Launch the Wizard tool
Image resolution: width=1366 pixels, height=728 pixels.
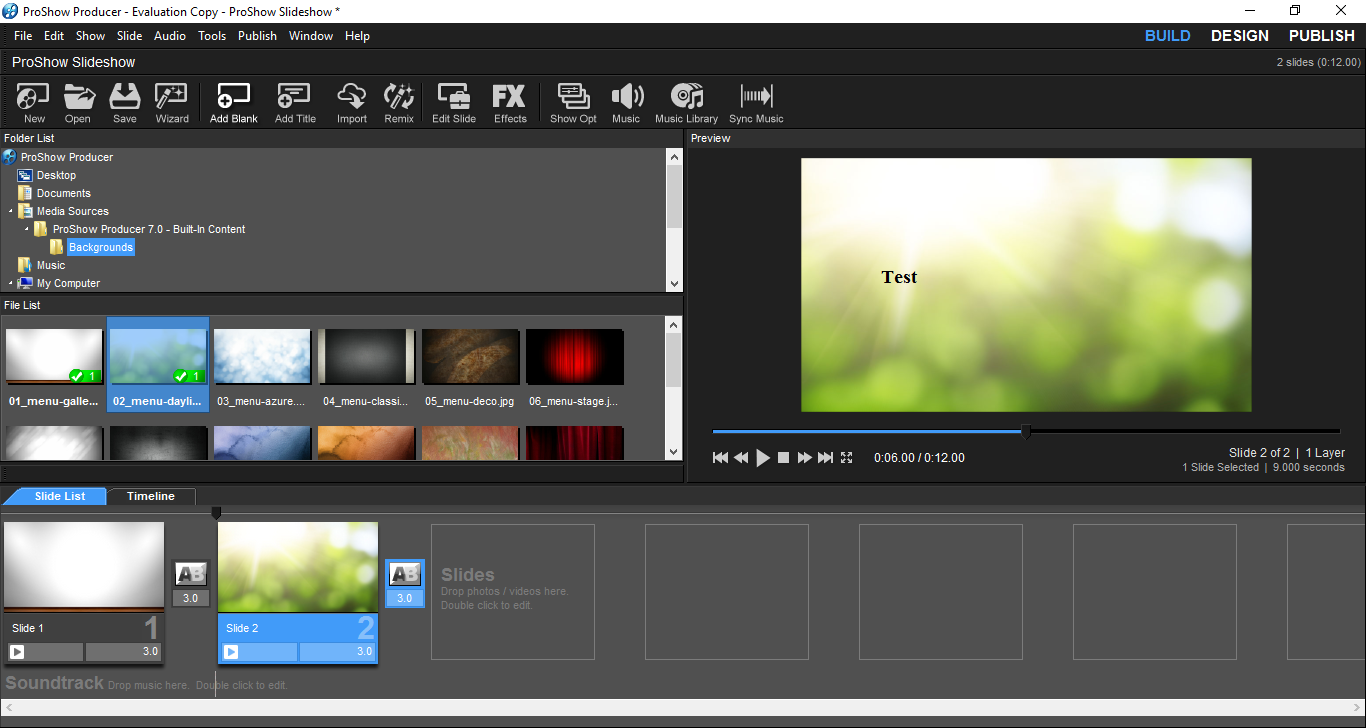172,103
